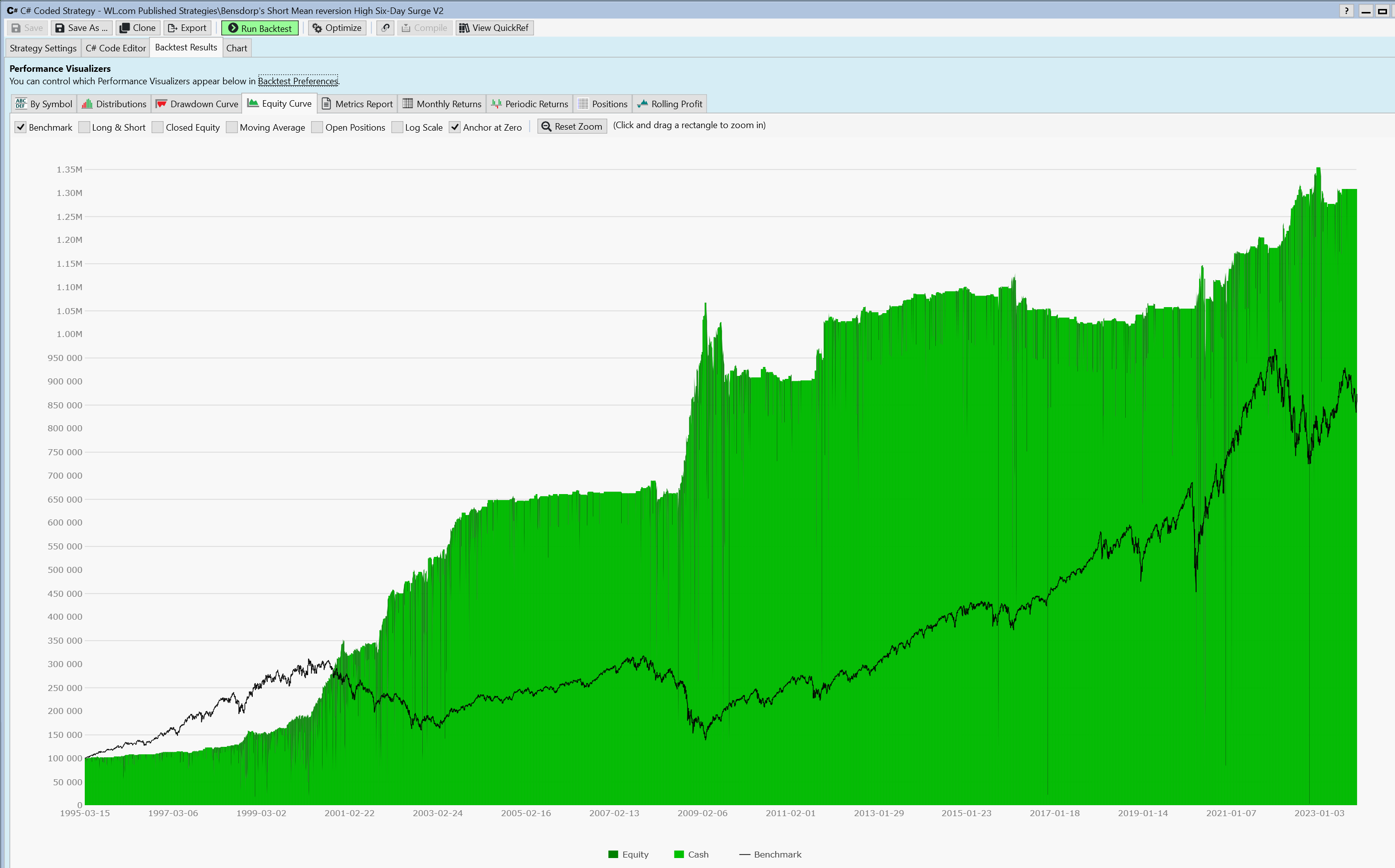
Task: Click the Reset Zoom button
Action: coord(572,127)
